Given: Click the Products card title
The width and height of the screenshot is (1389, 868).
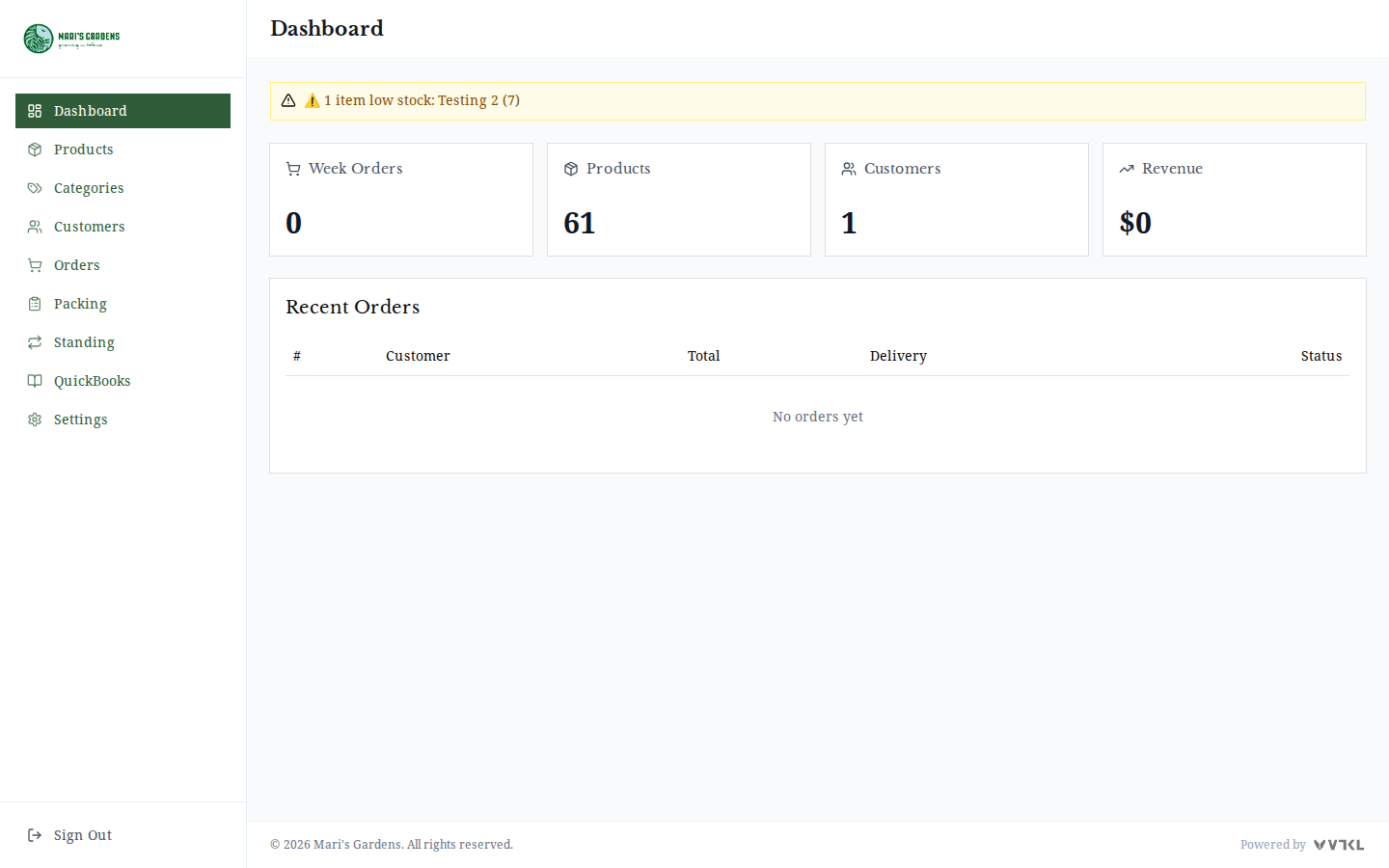Looking at the screenshot, I should pos(618,169).
